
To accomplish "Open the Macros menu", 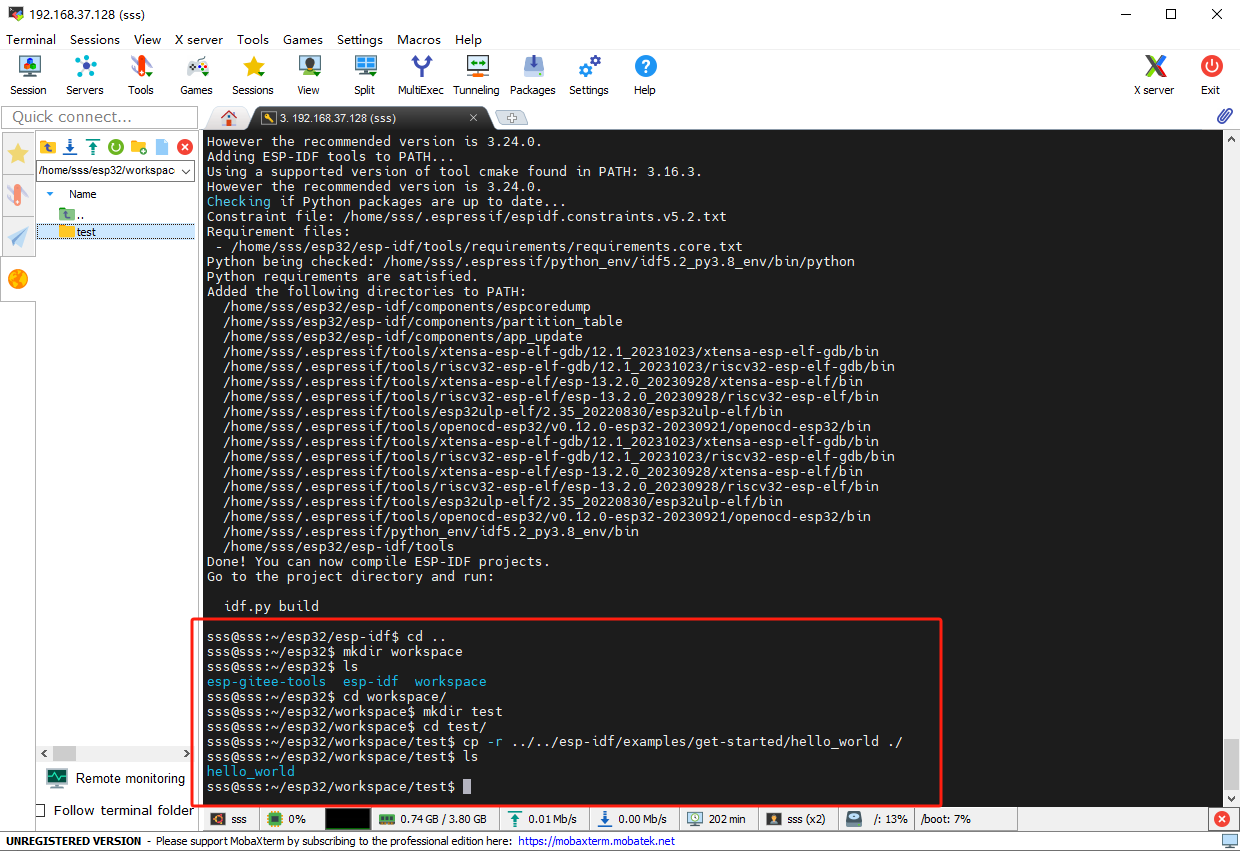I will click(x=419, y=39).
